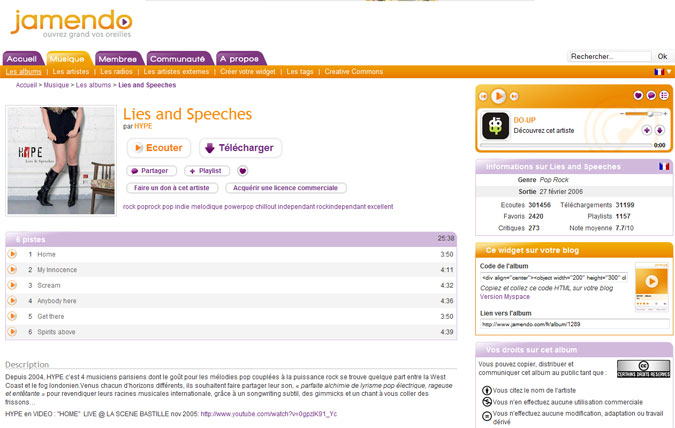Click the heart favorite icon in player
This screenshot has width=675, height=428.
click(x=638, y=96)
